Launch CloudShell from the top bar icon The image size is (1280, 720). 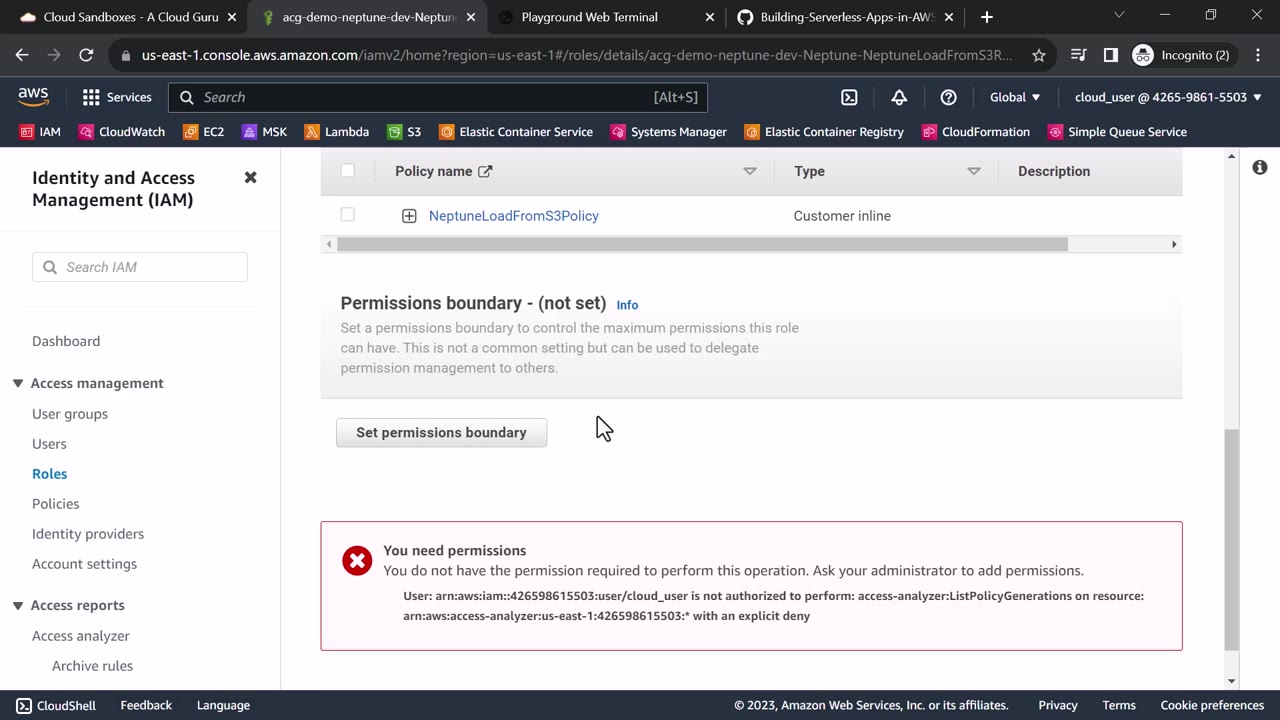(x=849, y=97)
